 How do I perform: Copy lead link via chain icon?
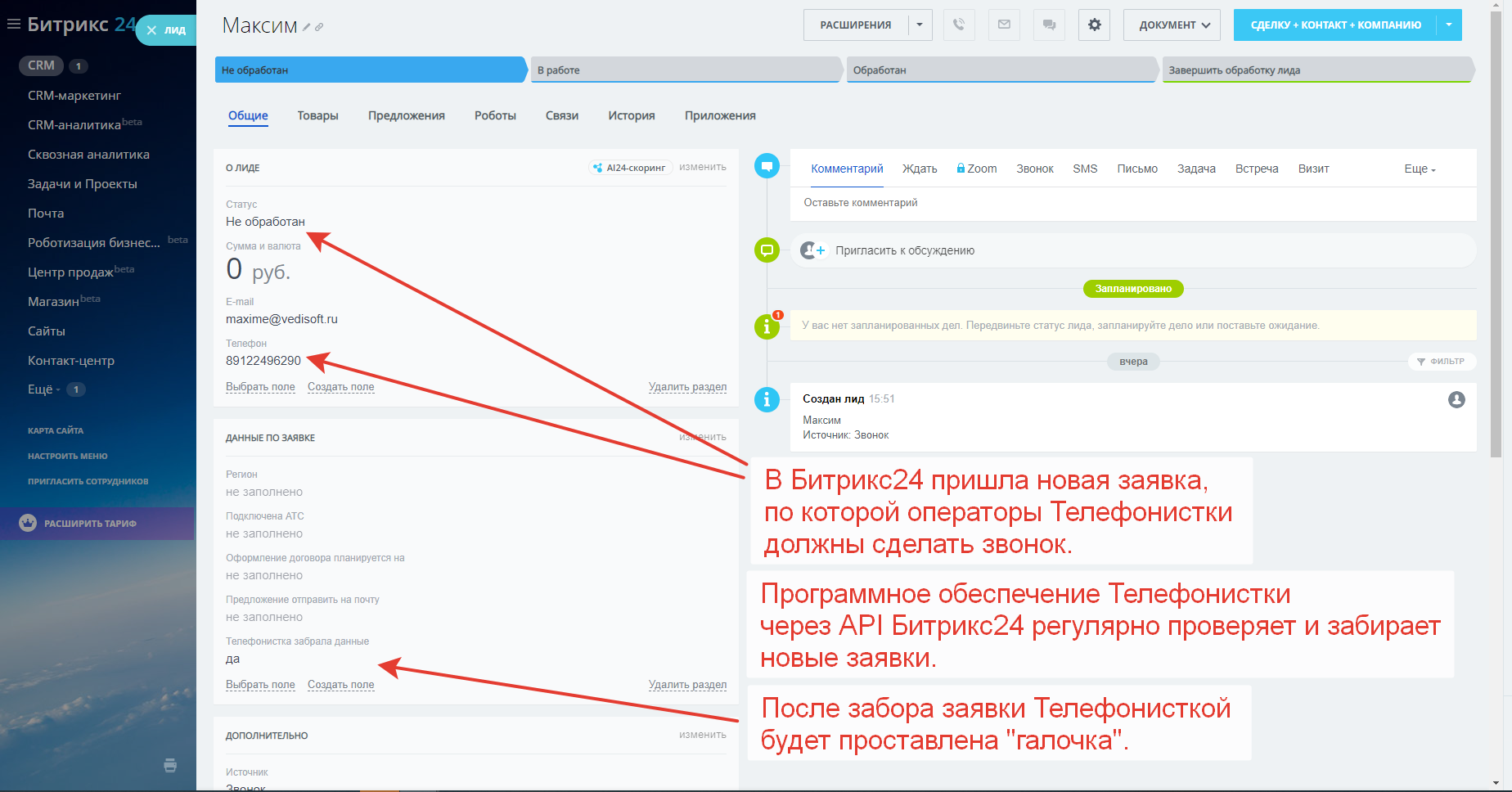(x=319, y=27)
